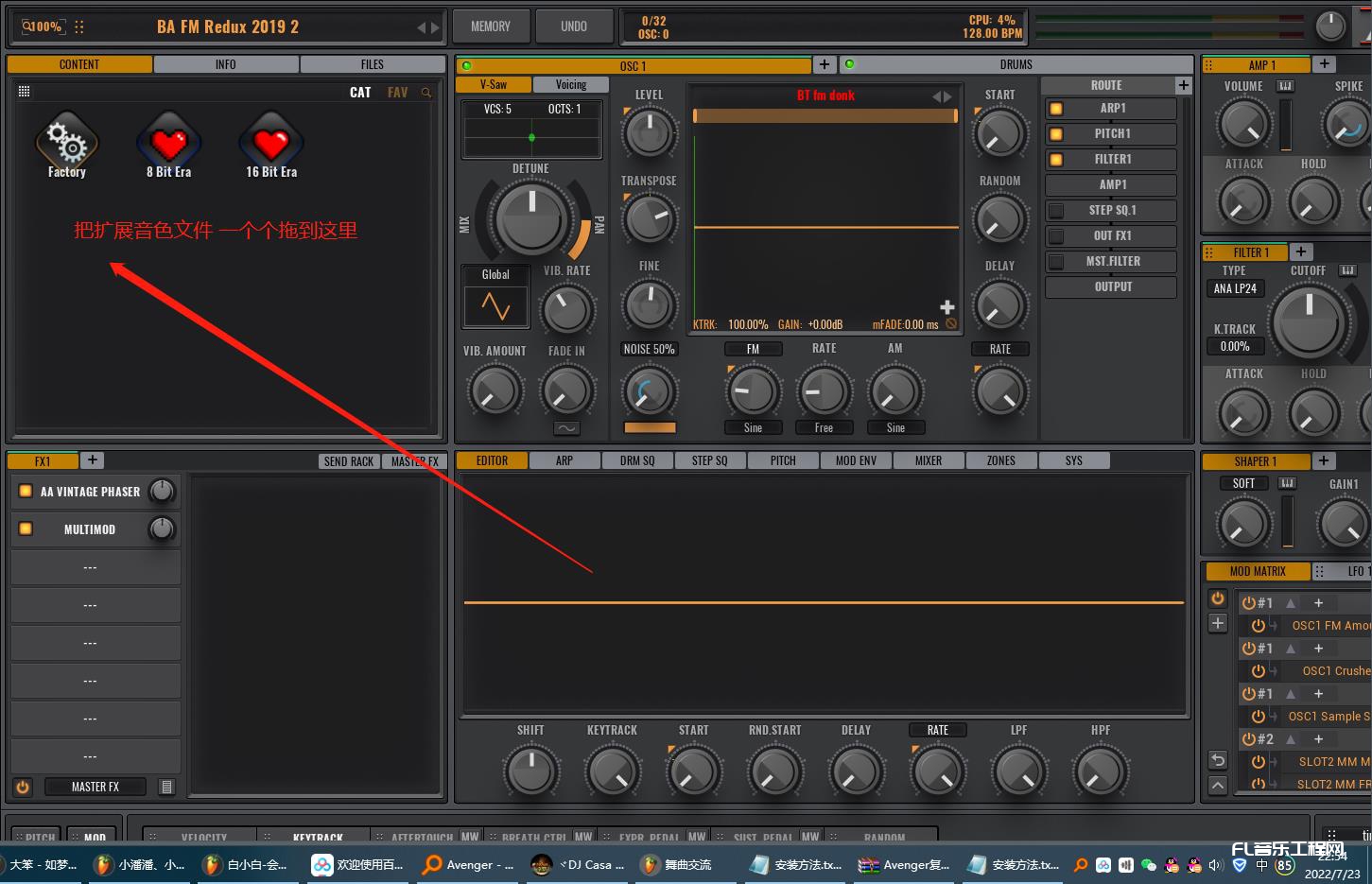Enable the STEP SQ.1 route checkbox
This screenshot has height=884, width=1372.
point(1056,211)
